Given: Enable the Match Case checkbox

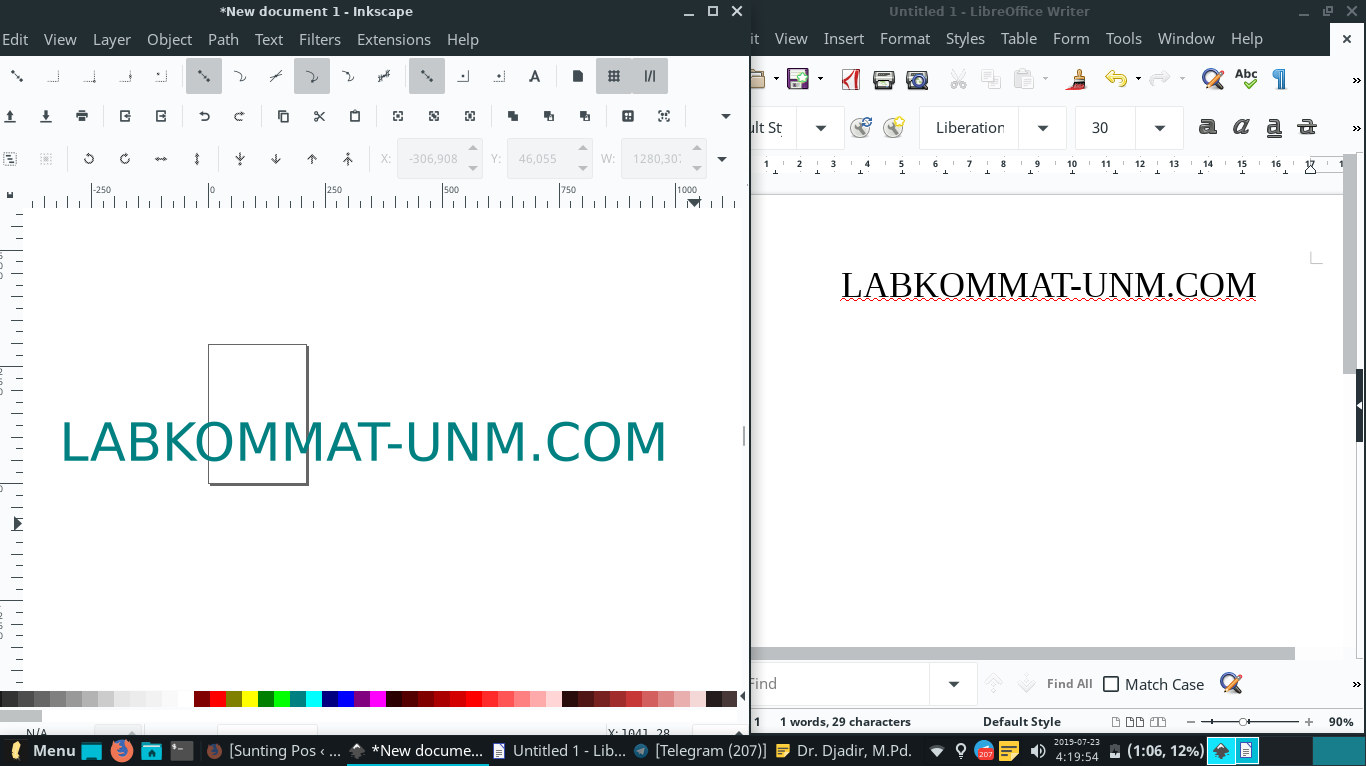Looking at the screenshot, I should [1111, 684].
